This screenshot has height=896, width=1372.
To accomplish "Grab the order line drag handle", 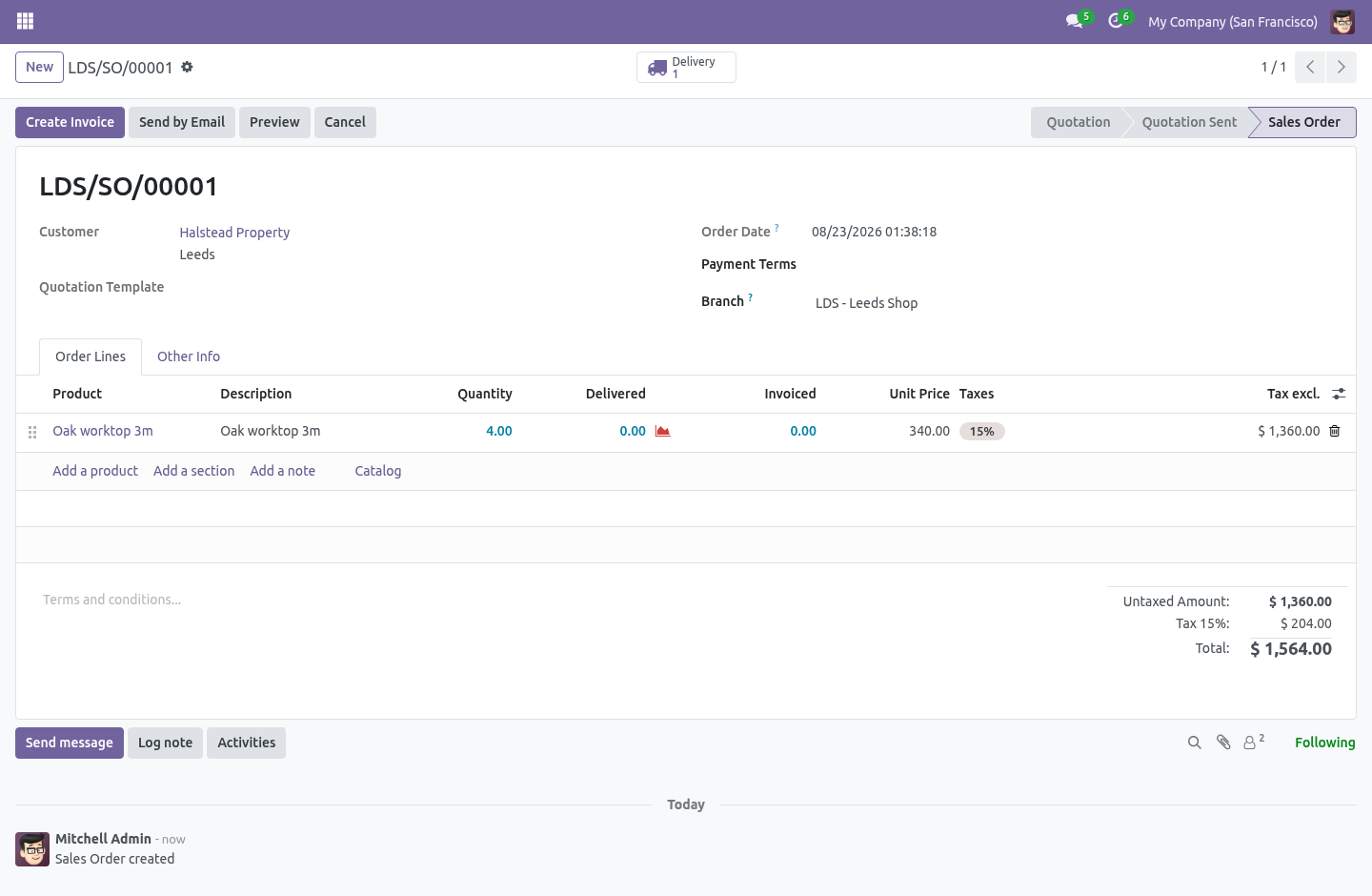I will (x=32, y=432).
